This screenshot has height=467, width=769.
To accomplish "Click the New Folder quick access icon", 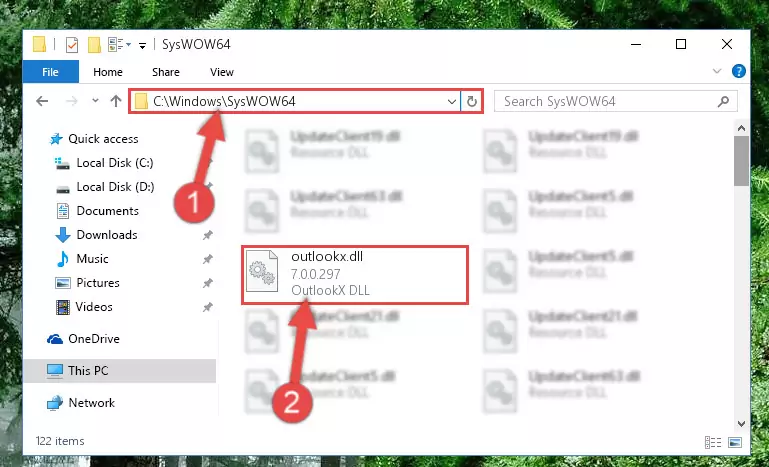I will [x=94, y=45].
